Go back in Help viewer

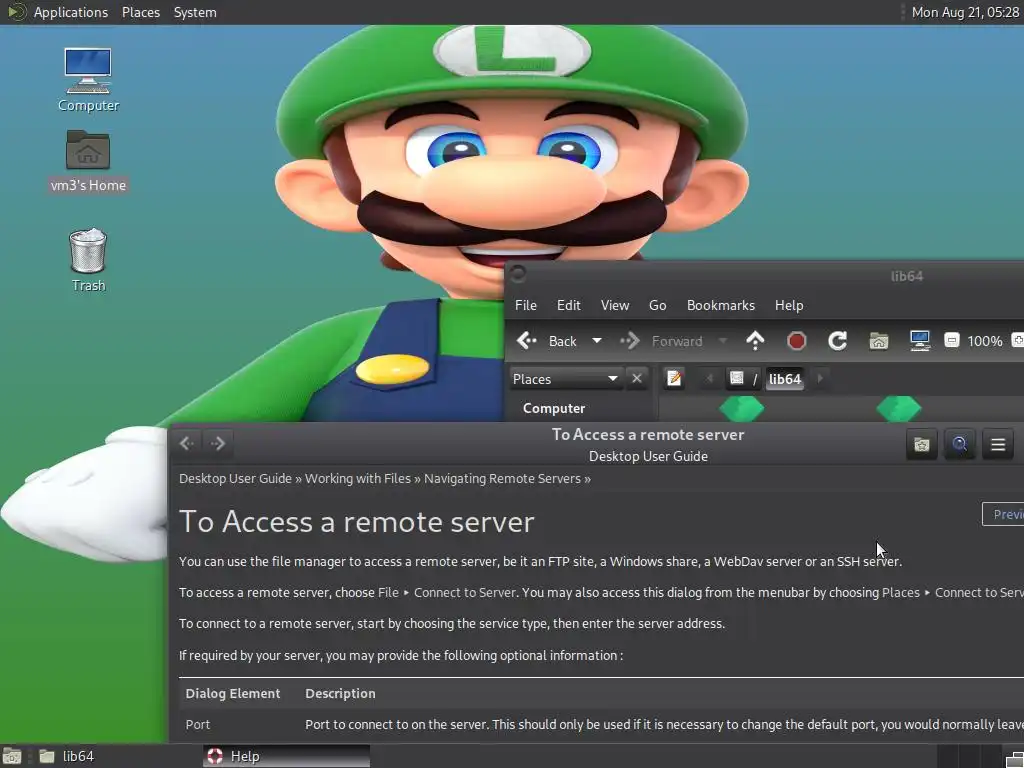point(187,443)
